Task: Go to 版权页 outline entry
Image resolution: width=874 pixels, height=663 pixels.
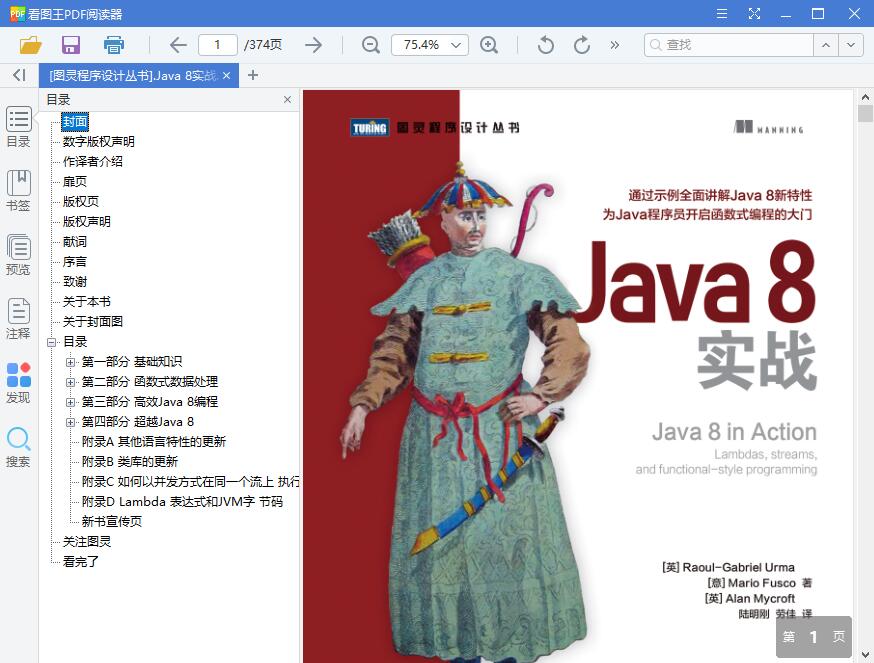Action: coord(81,202)
